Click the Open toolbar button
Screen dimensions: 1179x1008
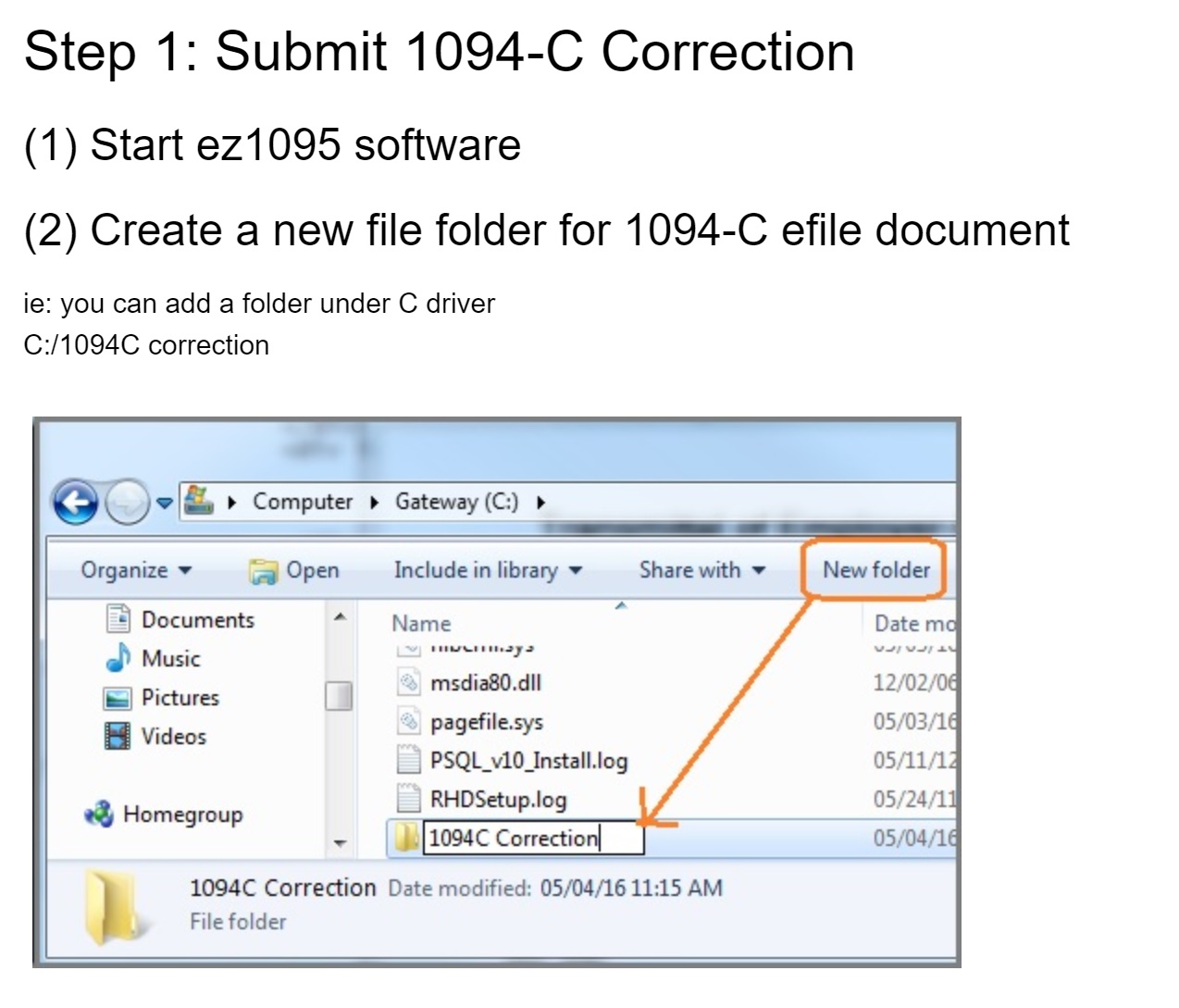[294, 571]
